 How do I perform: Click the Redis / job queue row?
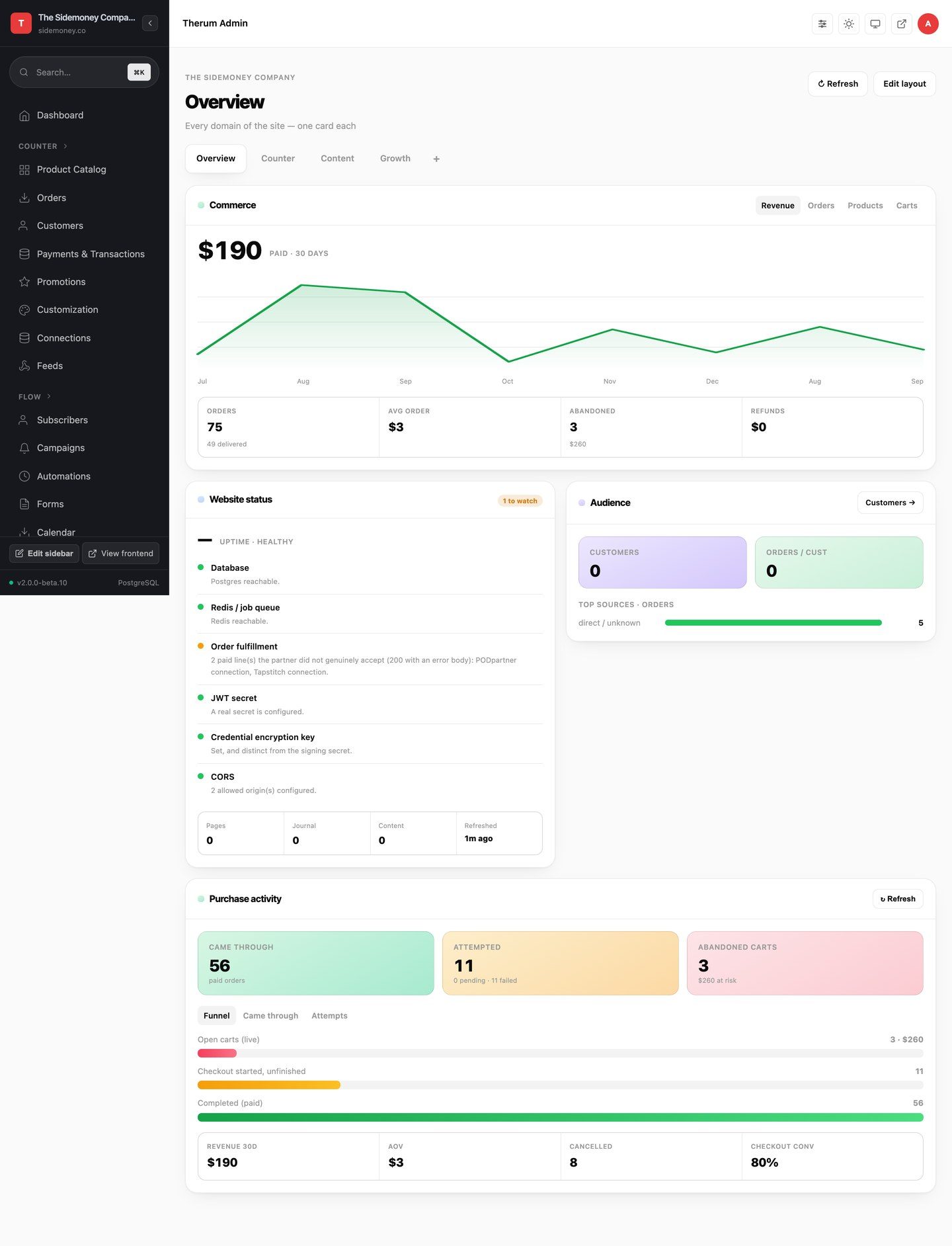click(370, 614)
